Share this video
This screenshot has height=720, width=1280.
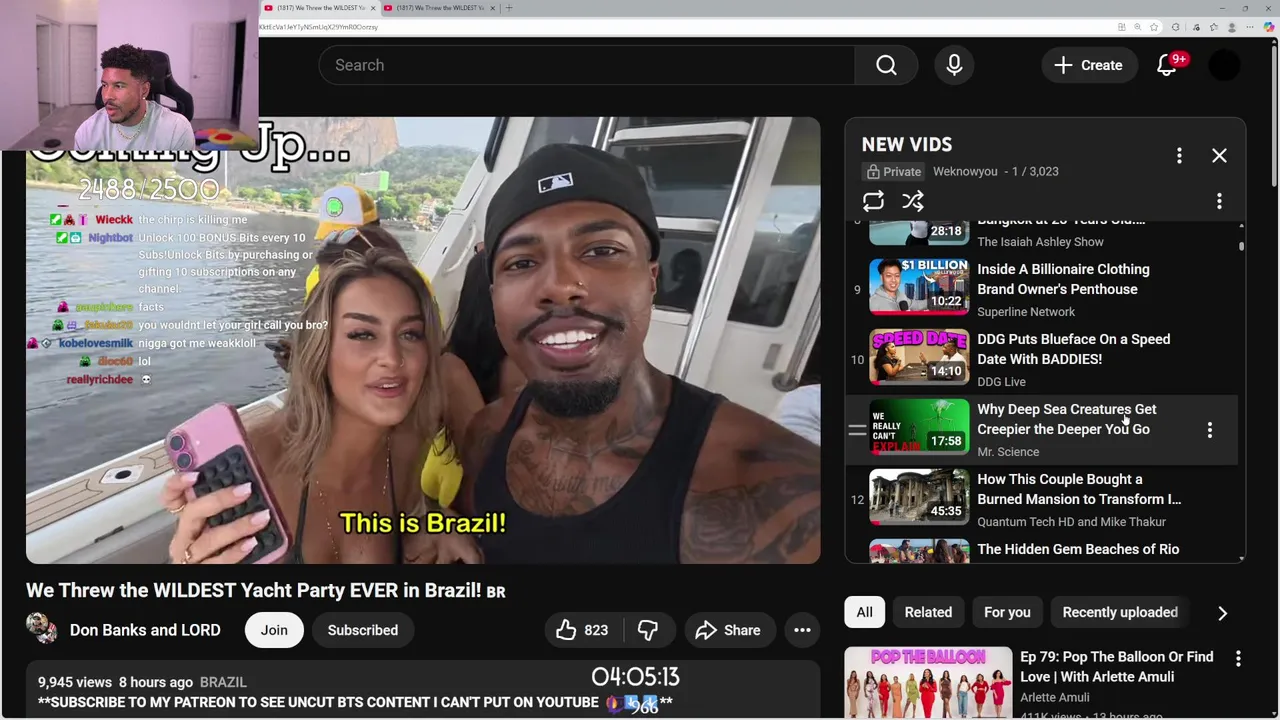click(728, 630)
